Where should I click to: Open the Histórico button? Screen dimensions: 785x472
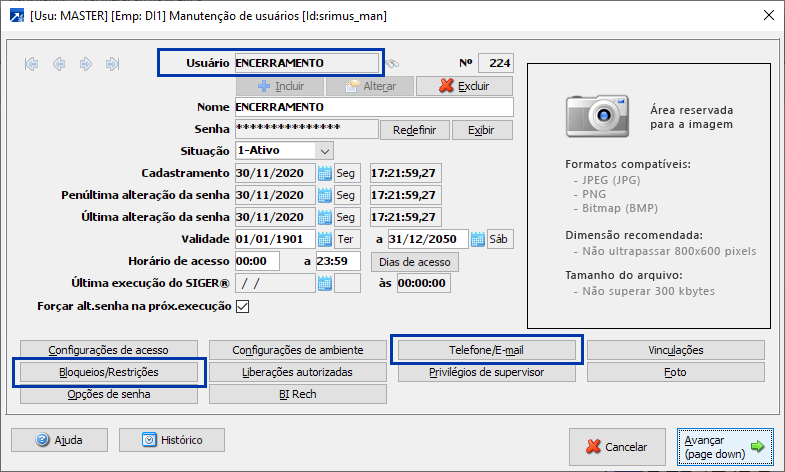click(x=172, y=440)
